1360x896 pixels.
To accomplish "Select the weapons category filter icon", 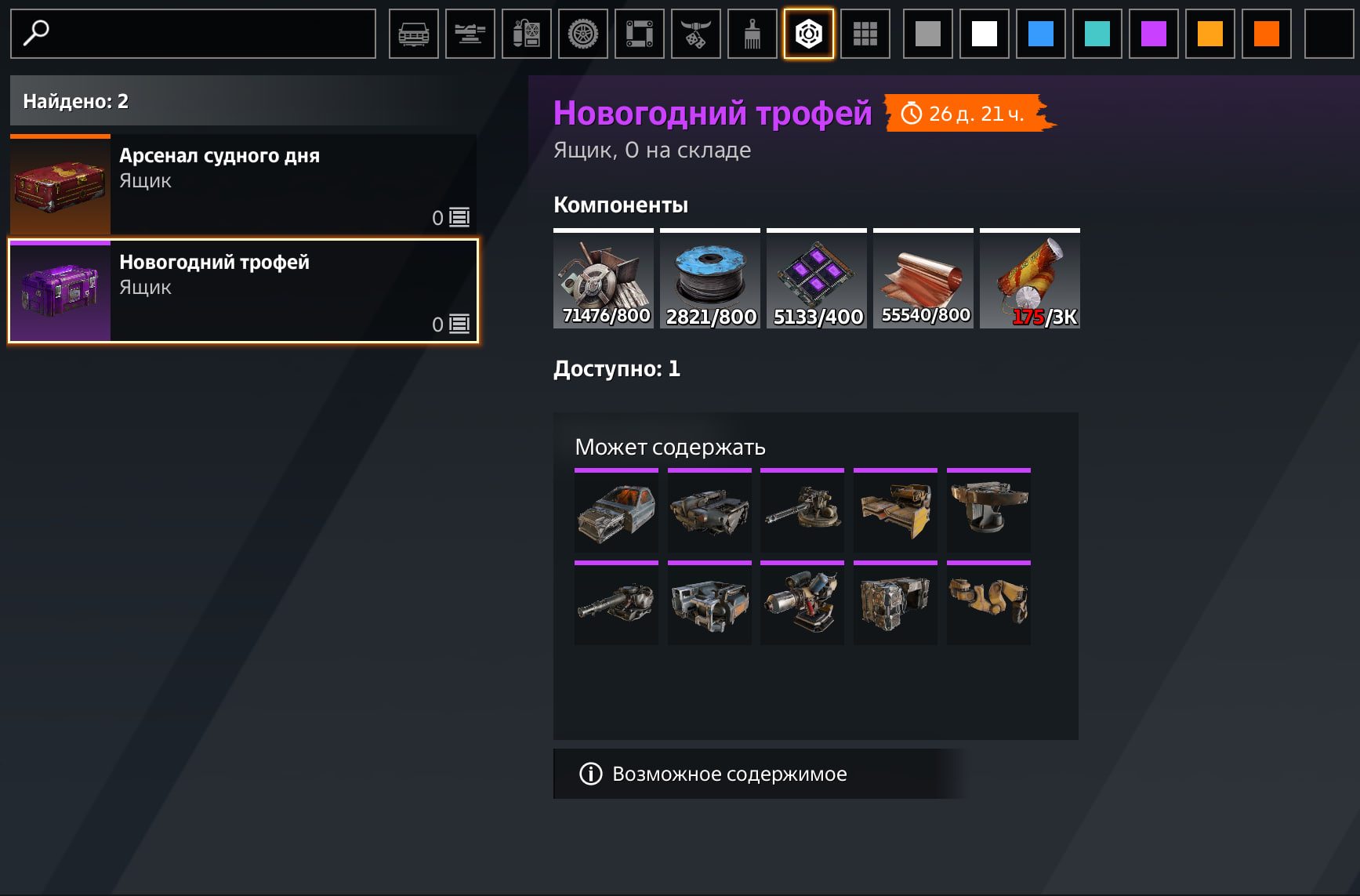I will pyautogui.click(x=470, y=34).
